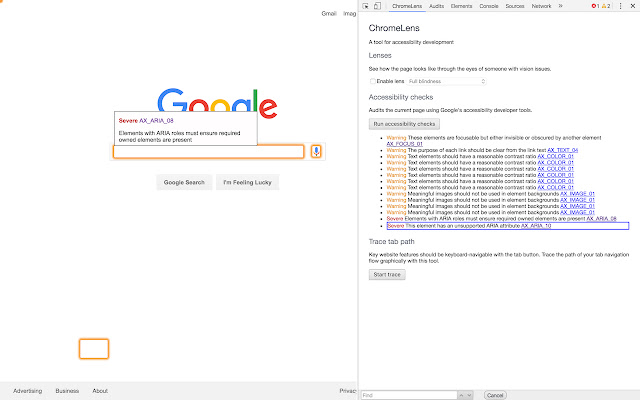The width and height of the screenshot is (640, 400).
Task: Click the microphone voice search icon
Action: coord(316,151)
